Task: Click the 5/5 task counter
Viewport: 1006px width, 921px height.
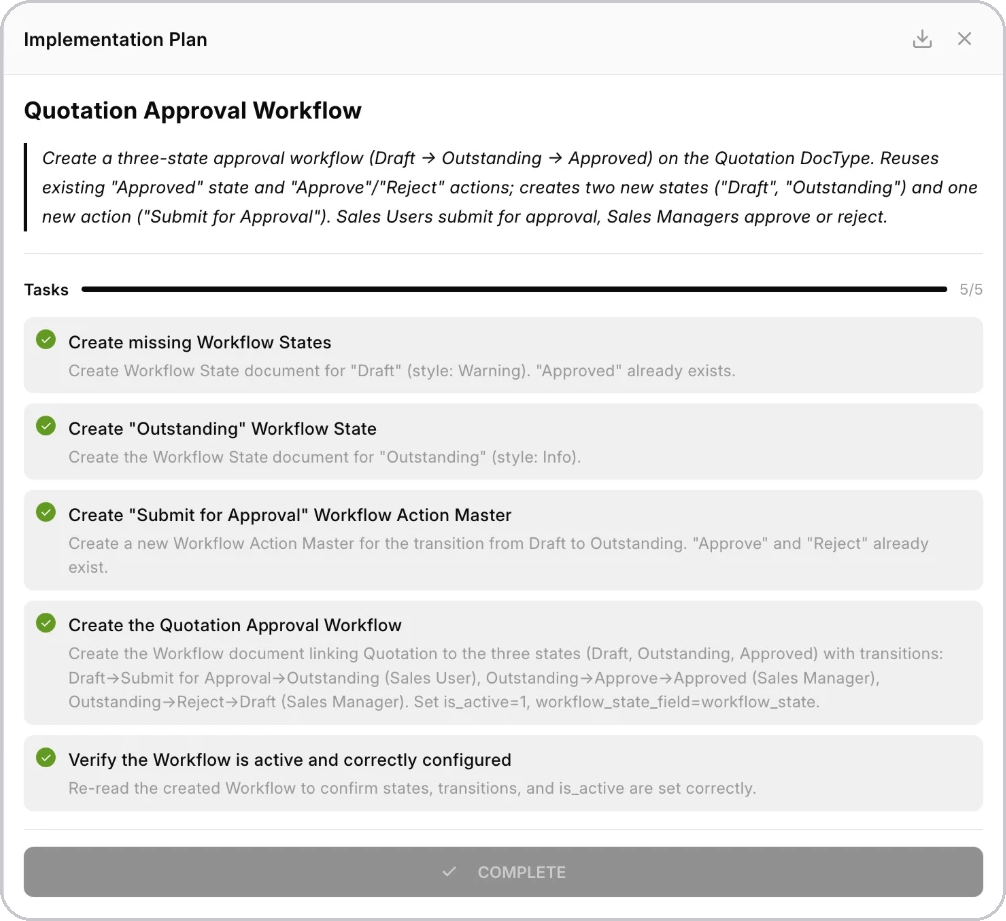Action: coord(971,289)
